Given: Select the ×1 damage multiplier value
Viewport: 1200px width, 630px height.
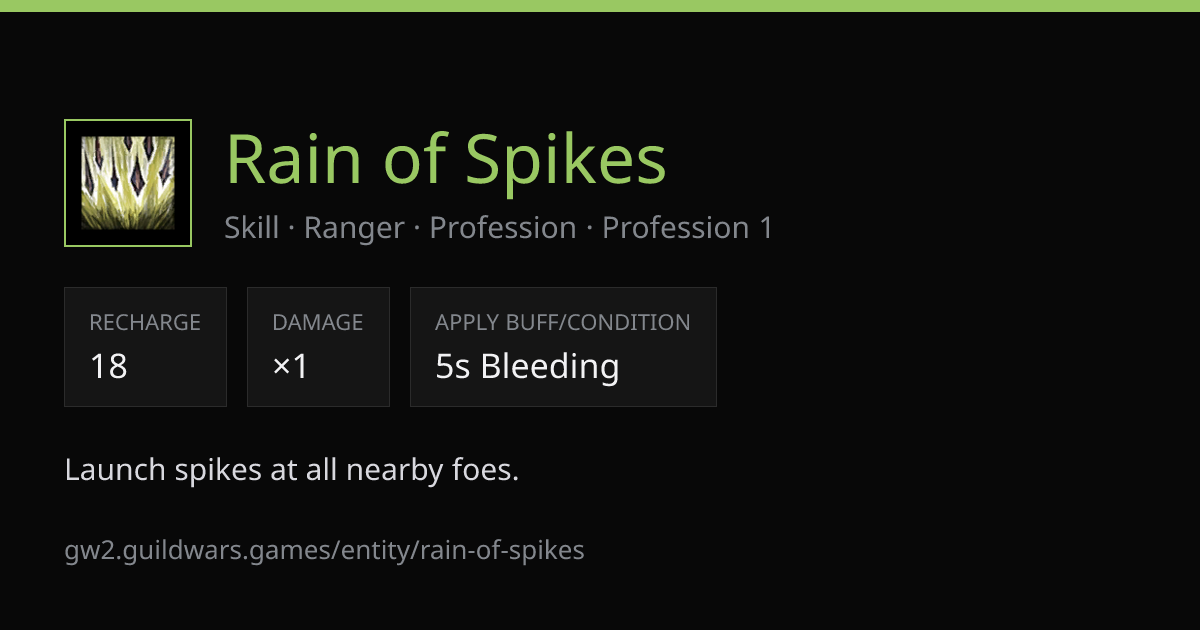Looking at the screenshot, I should coord(291,367).
